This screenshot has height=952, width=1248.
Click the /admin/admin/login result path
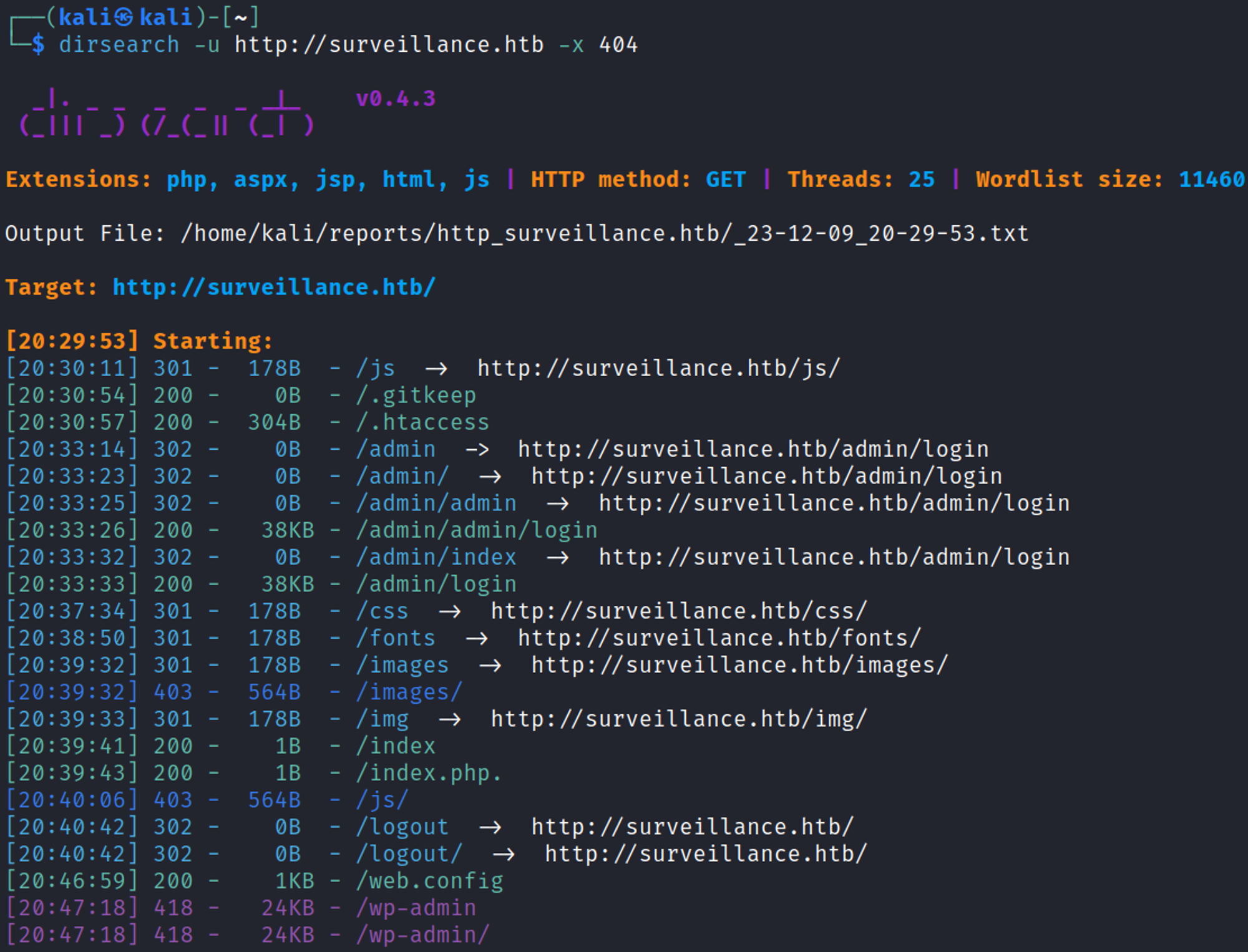point(477,530)
